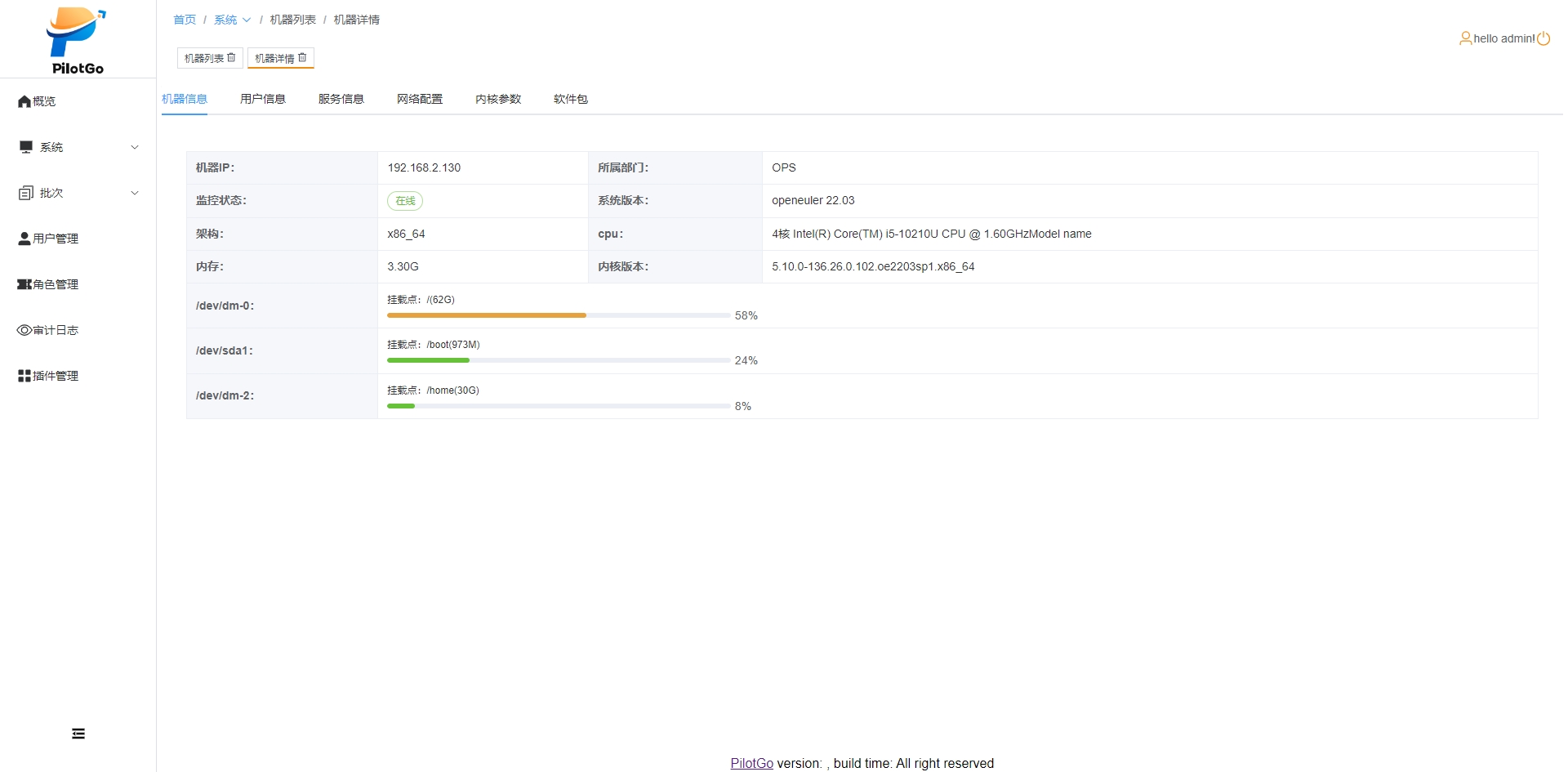Open 审计日志 eye icon

click(24, 330)
